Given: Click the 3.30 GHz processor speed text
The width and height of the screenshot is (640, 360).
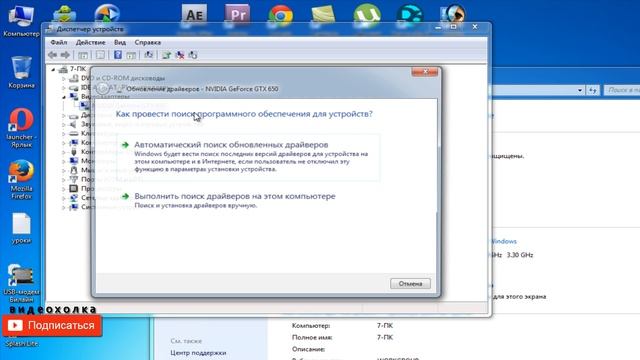Looking at the screenshot, I should point(520,255).
